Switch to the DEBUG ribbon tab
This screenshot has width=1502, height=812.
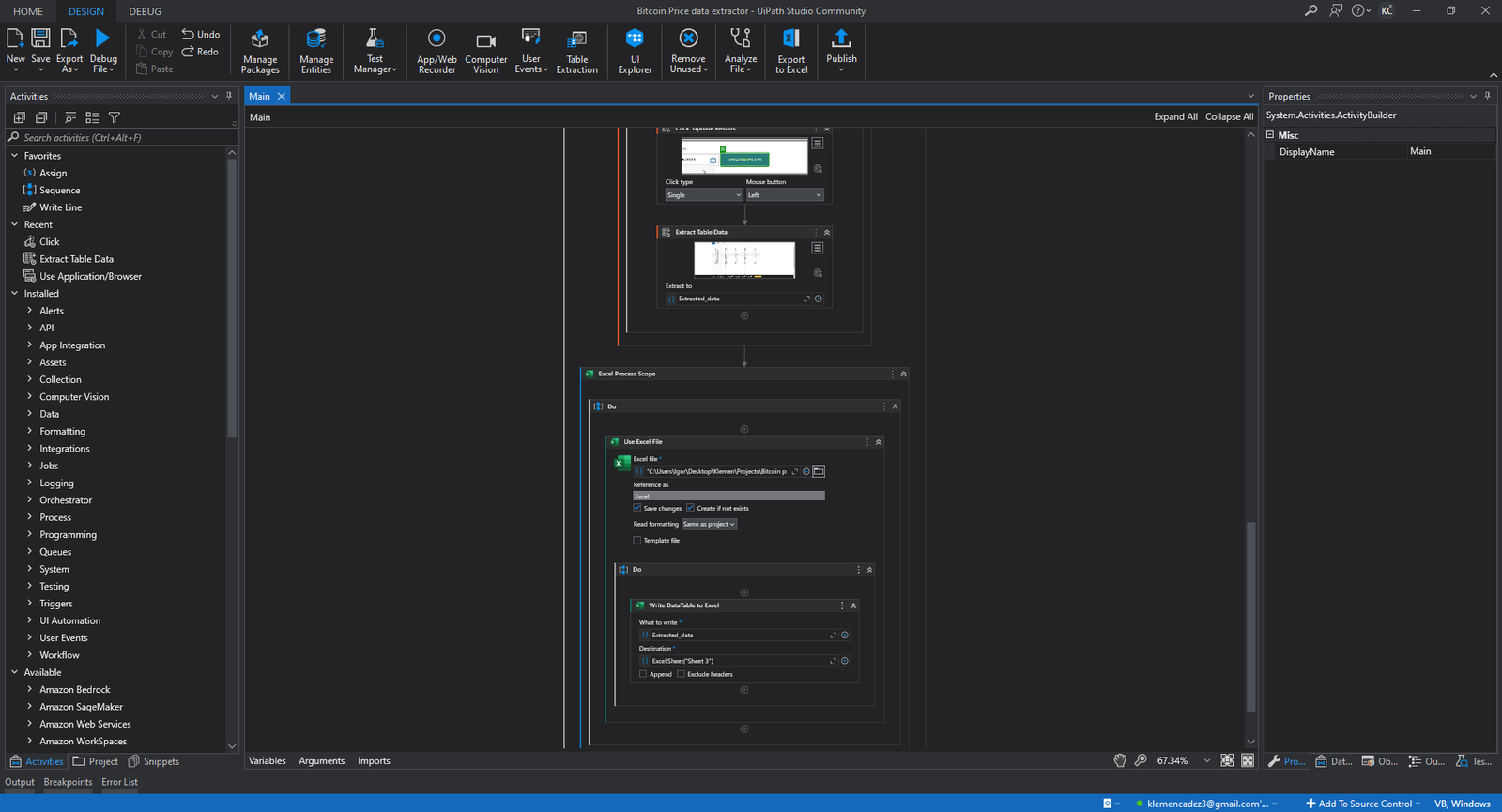tap(145, 11)
